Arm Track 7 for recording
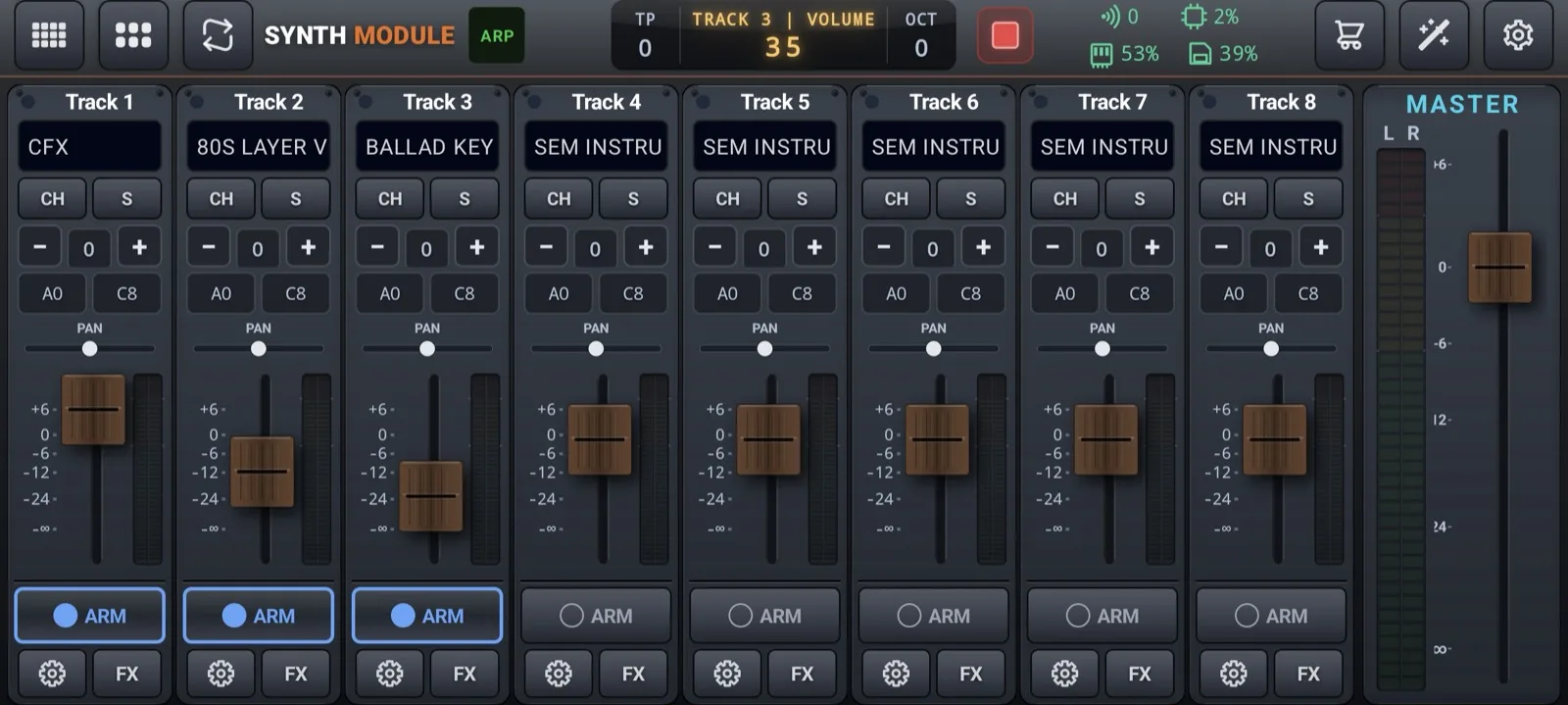 tap(1102, 616)
